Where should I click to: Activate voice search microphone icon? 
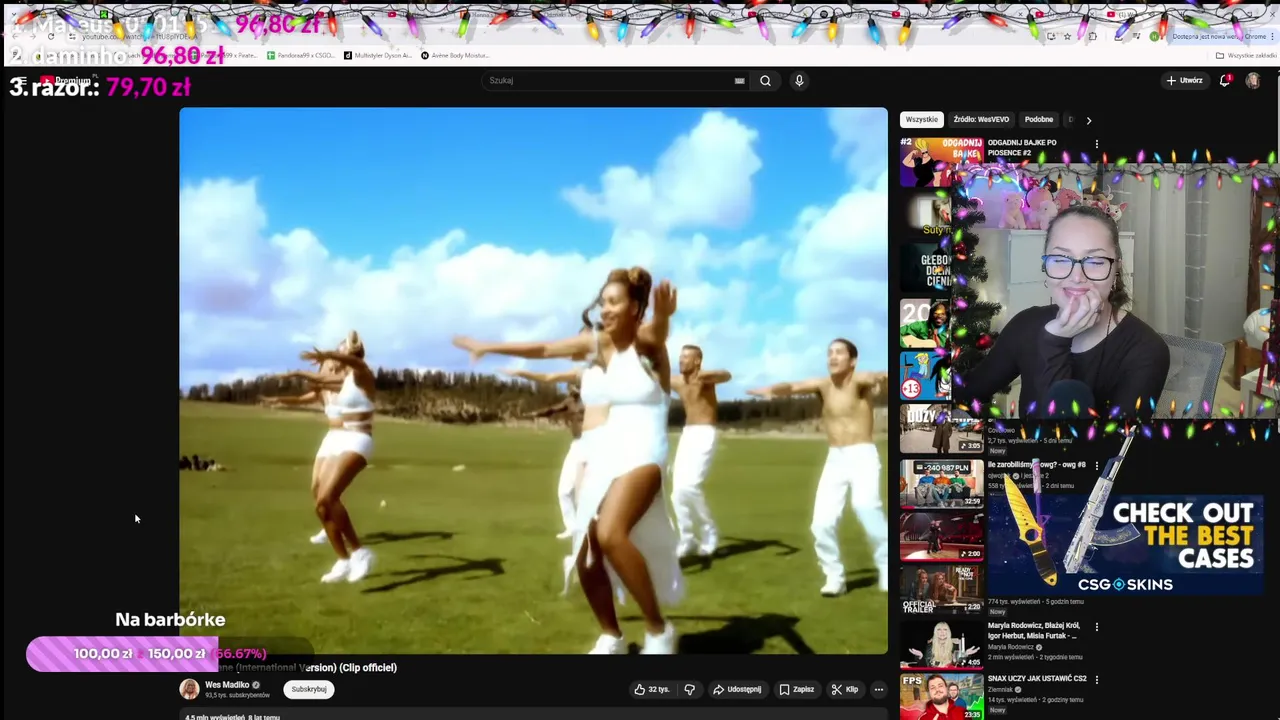799,81
